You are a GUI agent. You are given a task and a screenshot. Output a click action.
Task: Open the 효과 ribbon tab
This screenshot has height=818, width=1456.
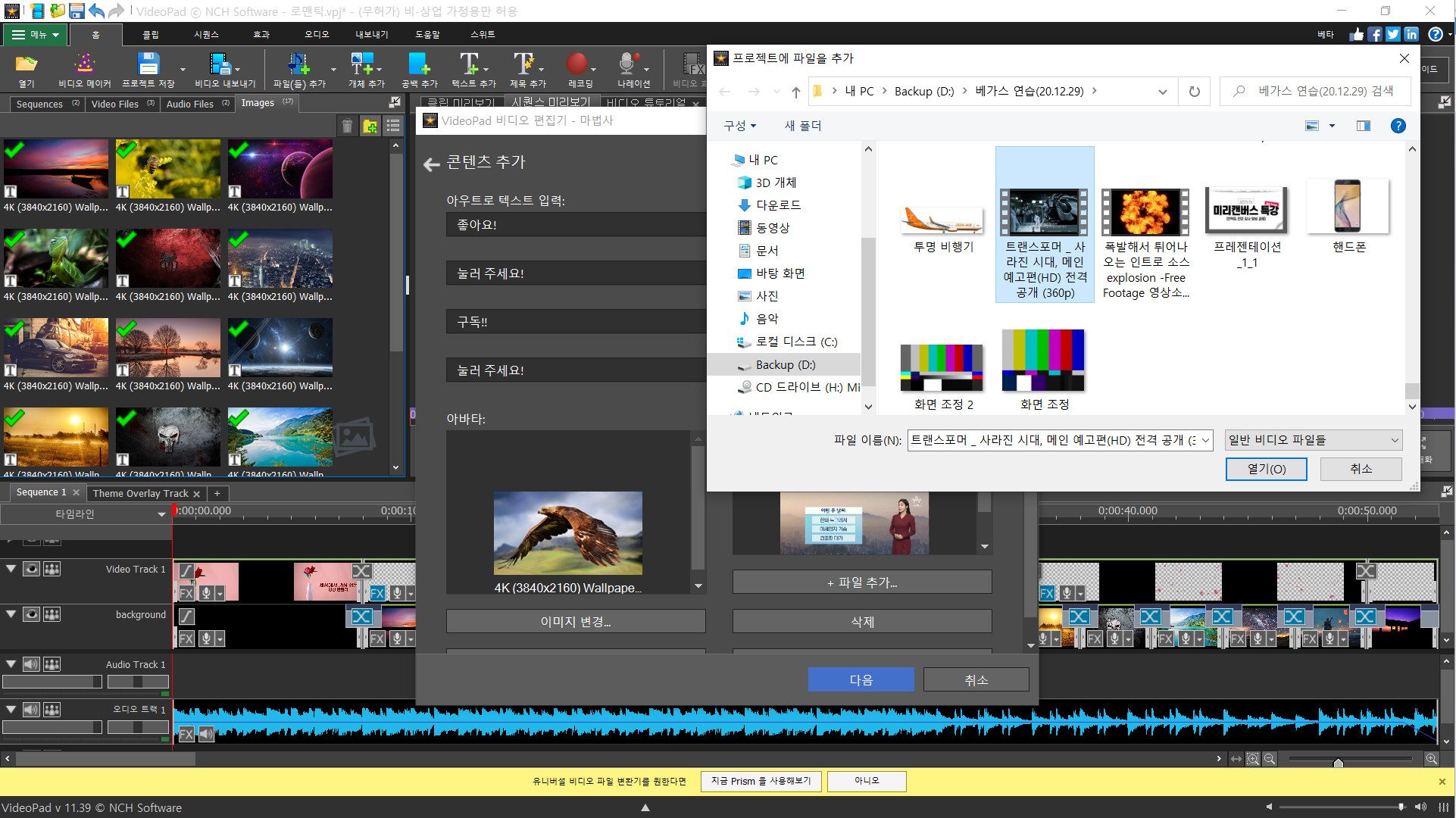(261, 34)
